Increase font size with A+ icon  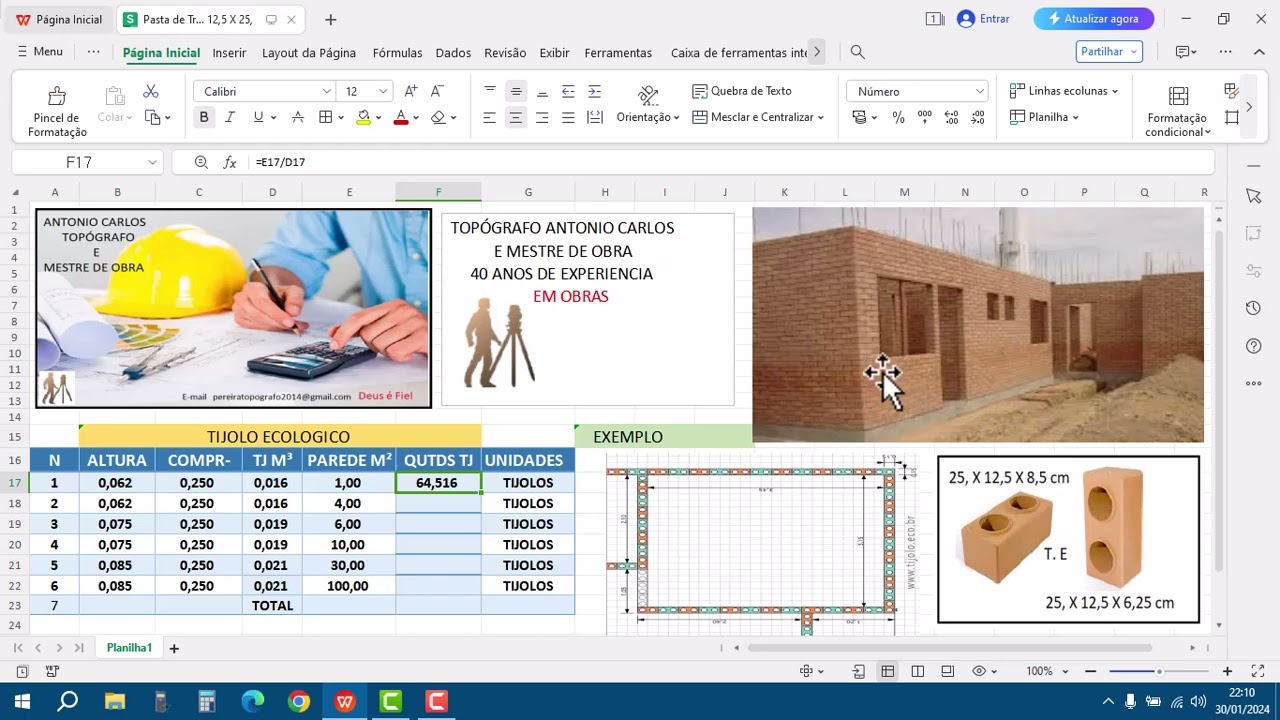411,91
